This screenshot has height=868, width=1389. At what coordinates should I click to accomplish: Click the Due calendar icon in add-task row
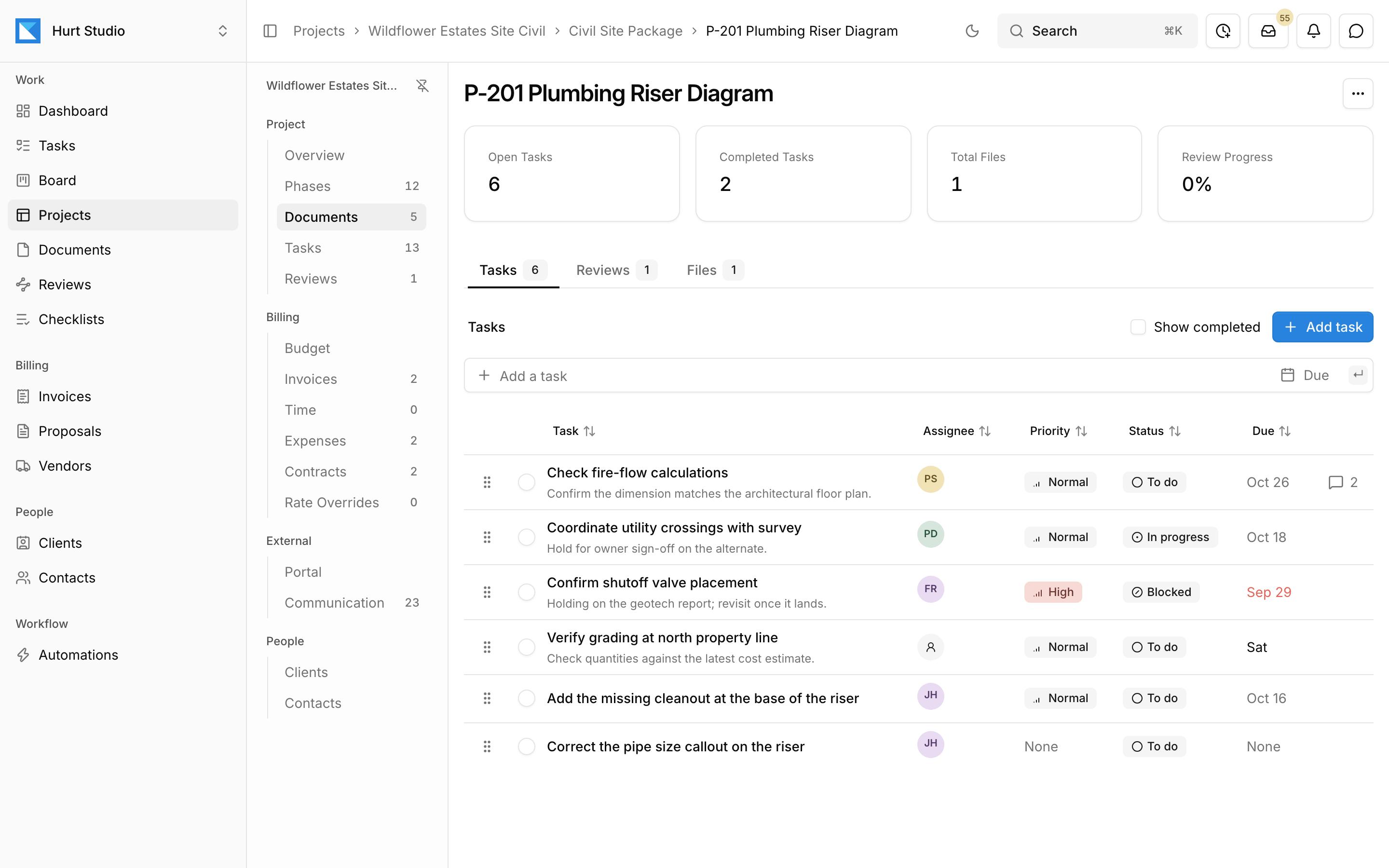(x=1287, y=376)
